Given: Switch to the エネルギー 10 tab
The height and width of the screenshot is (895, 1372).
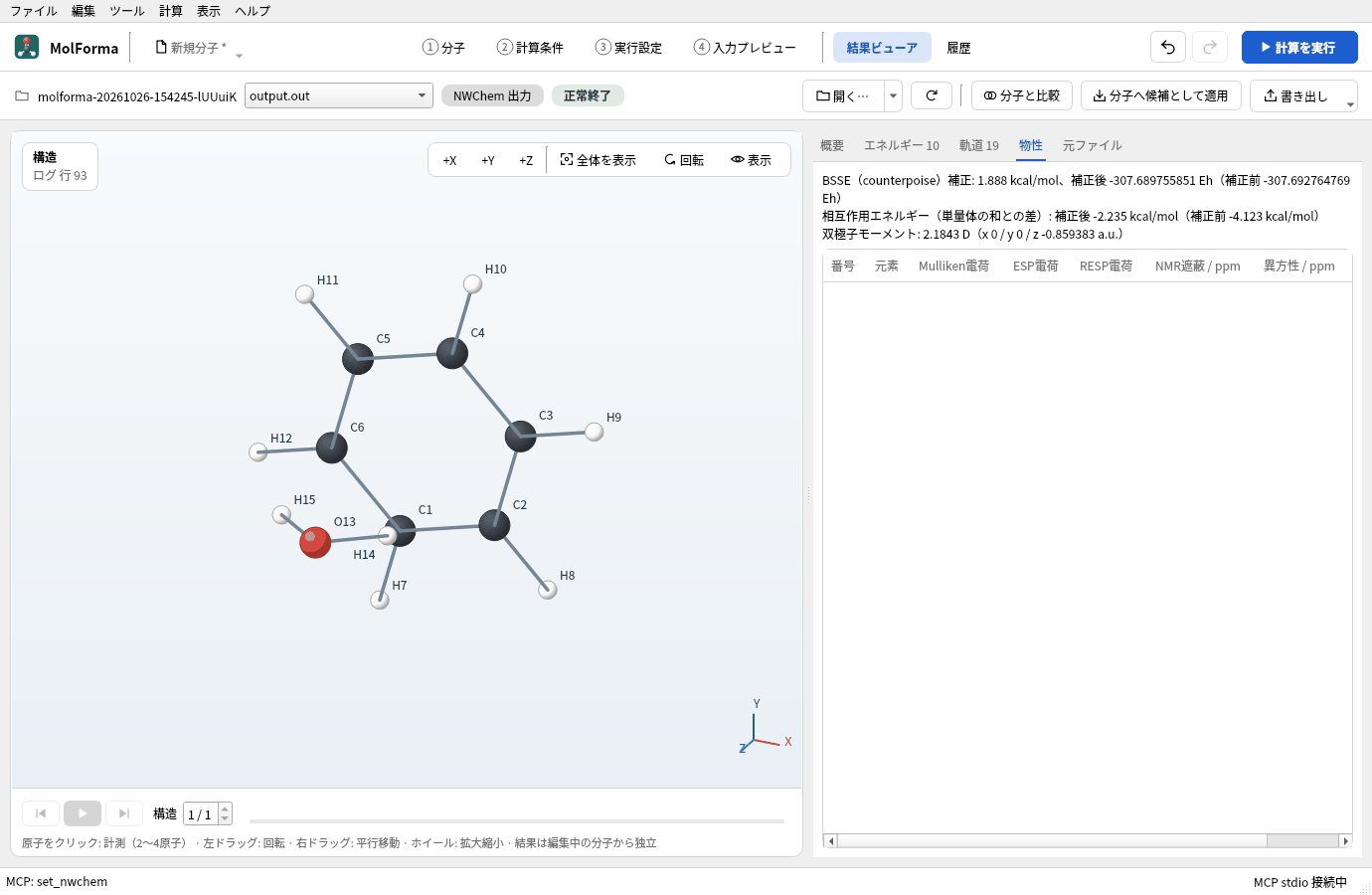Looking at the screenshot, I should 902,145.
